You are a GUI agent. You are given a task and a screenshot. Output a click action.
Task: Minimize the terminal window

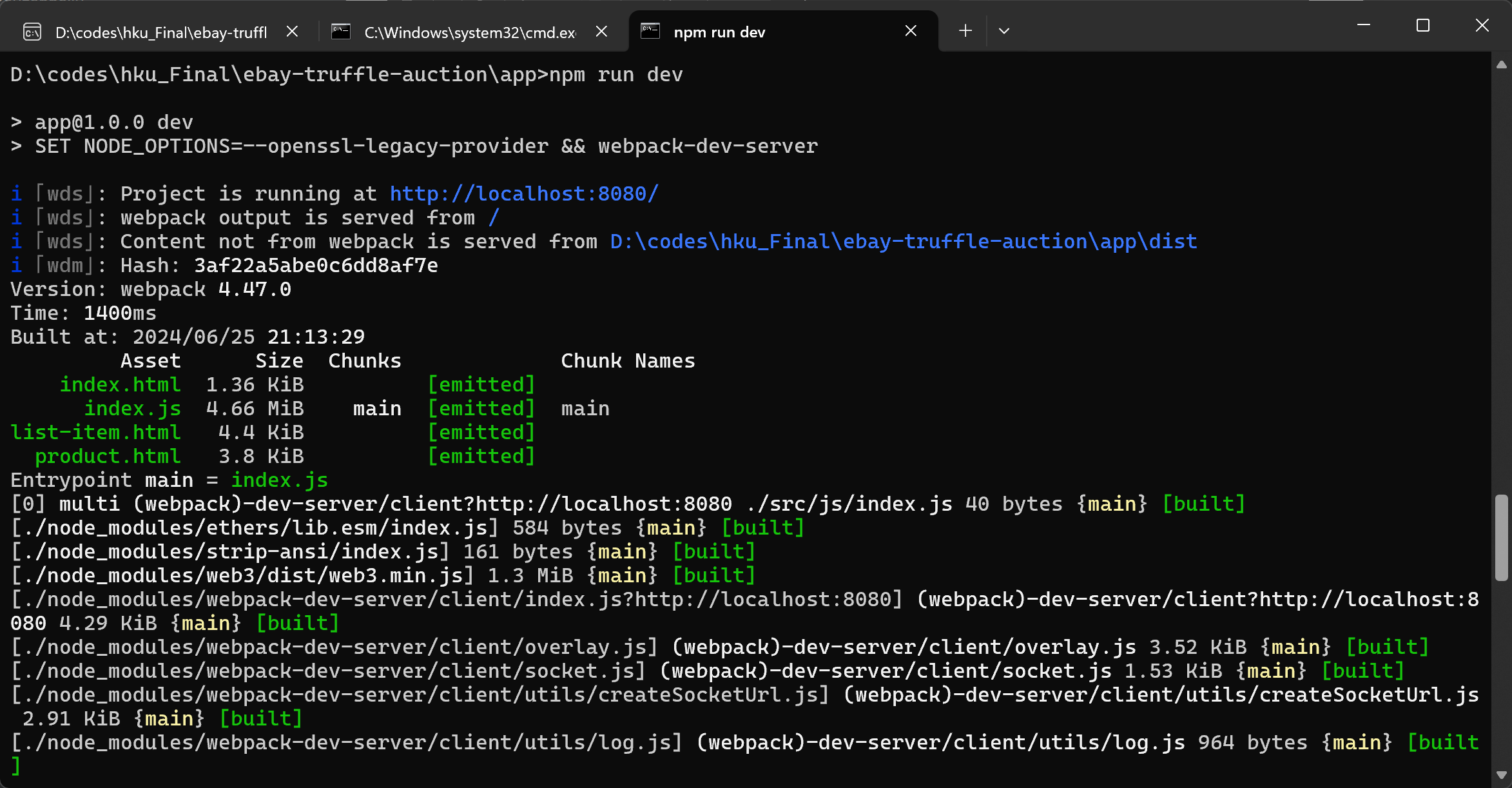(1364, 26)
